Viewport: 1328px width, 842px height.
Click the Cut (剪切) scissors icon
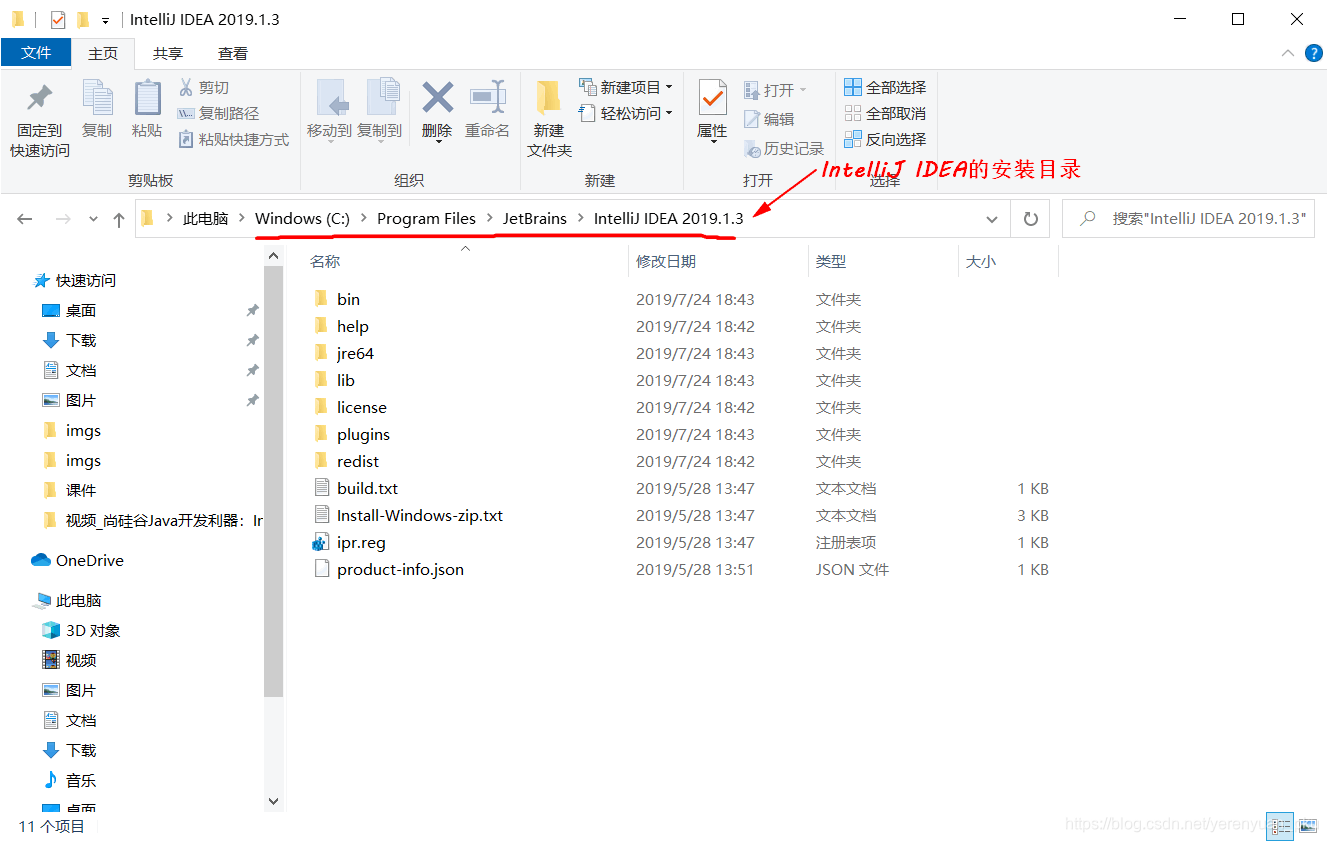[186, 87]
